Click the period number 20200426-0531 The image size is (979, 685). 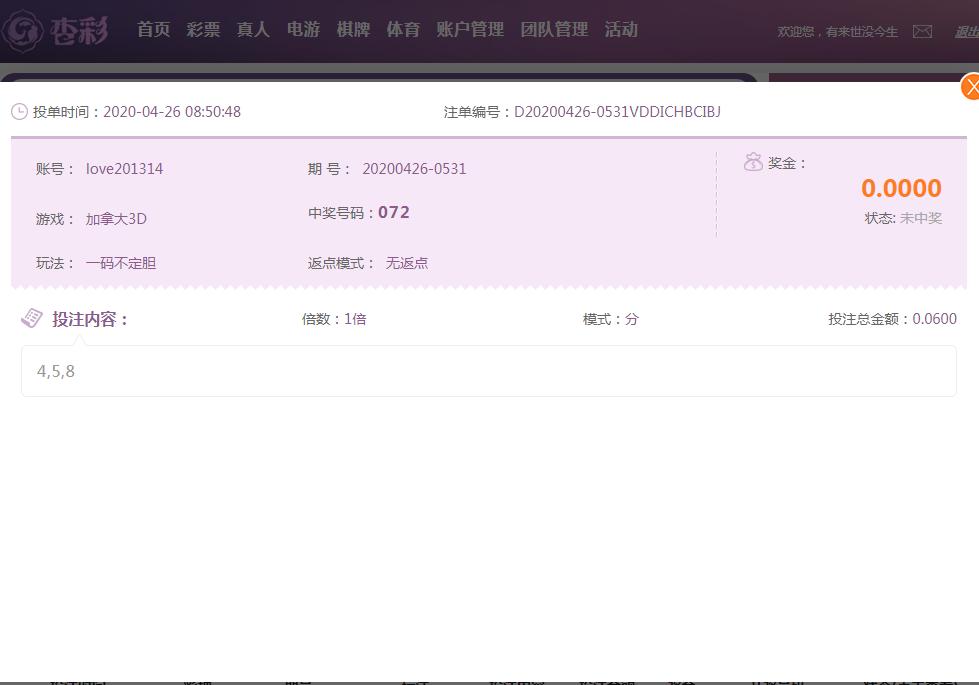point(414,169)
